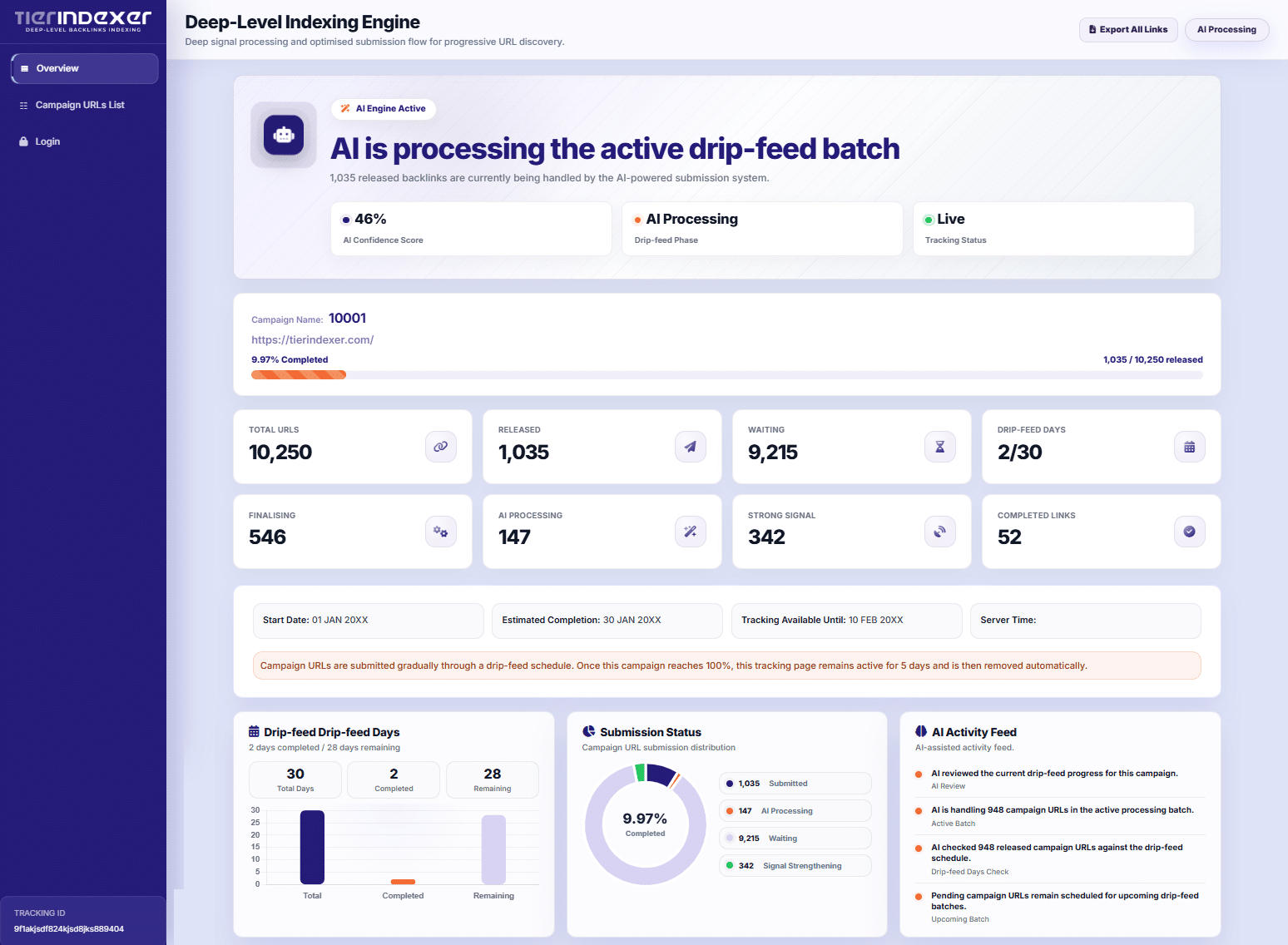Click feed entry "AI reviewed the current drip-feed progress"
Image resolution: width=1288 pixels, height=945 pixels.
(x=1058, y=779)
